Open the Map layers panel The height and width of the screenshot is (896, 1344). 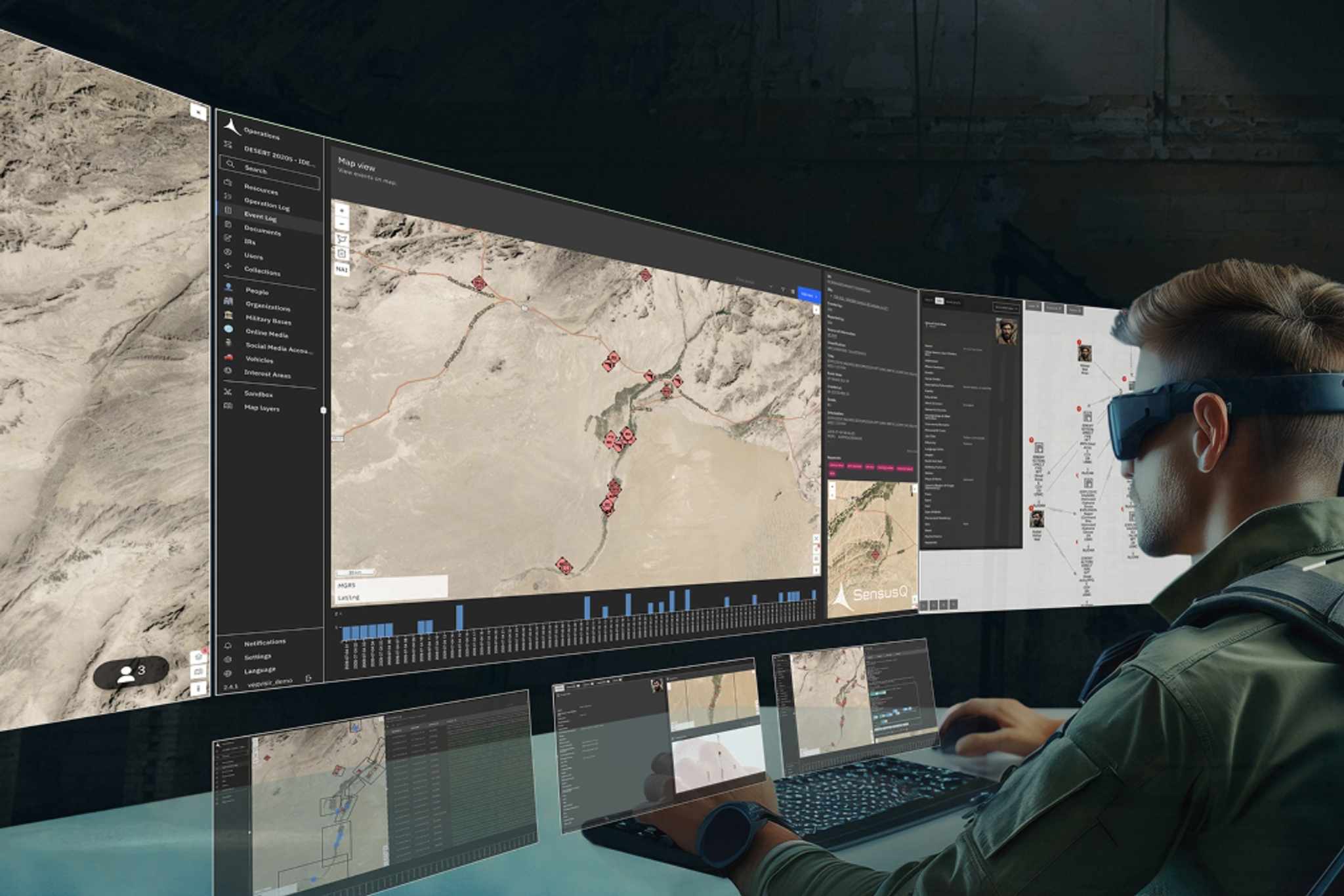tap(261, 408)
